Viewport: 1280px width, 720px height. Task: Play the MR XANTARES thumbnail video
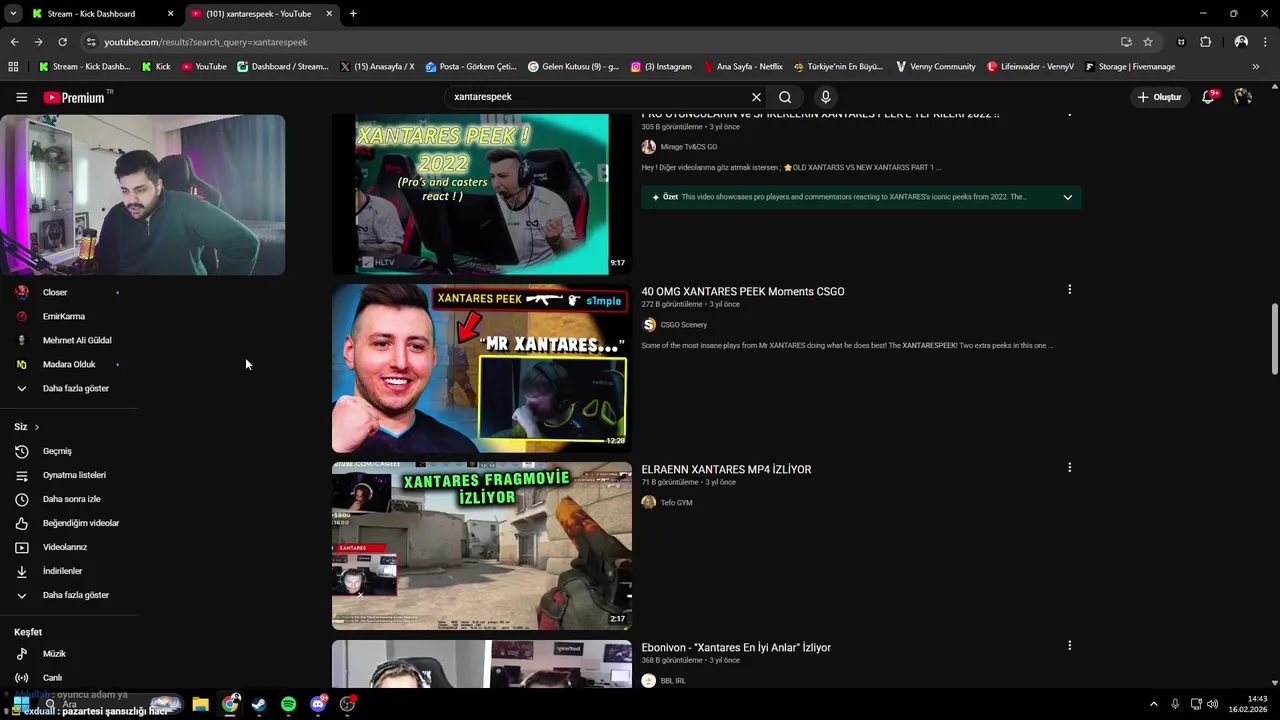tap(482, 368)
